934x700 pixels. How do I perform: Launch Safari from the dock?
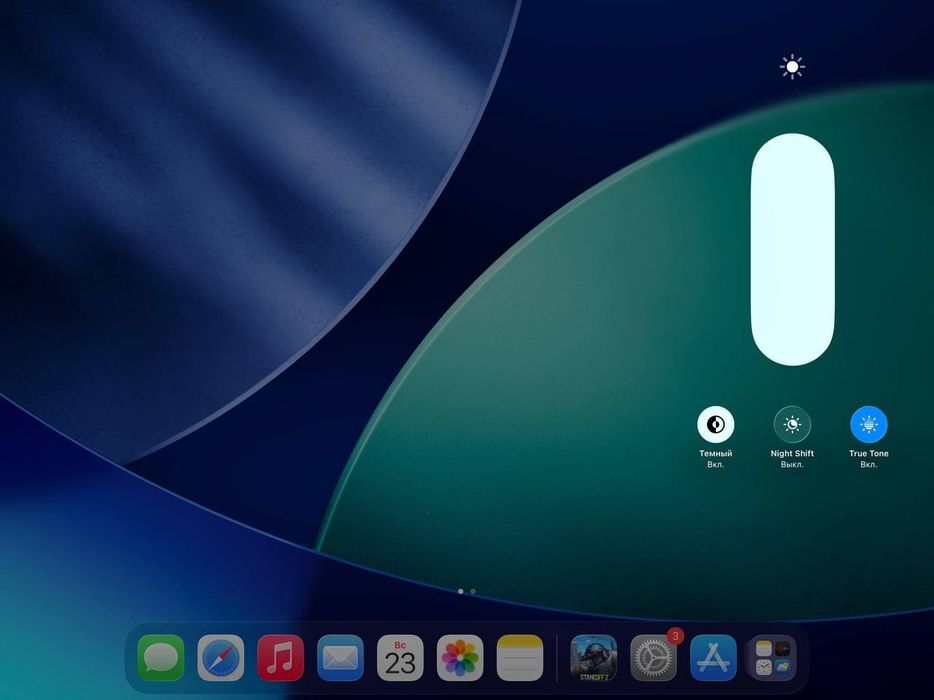click(x=220, y=658)
